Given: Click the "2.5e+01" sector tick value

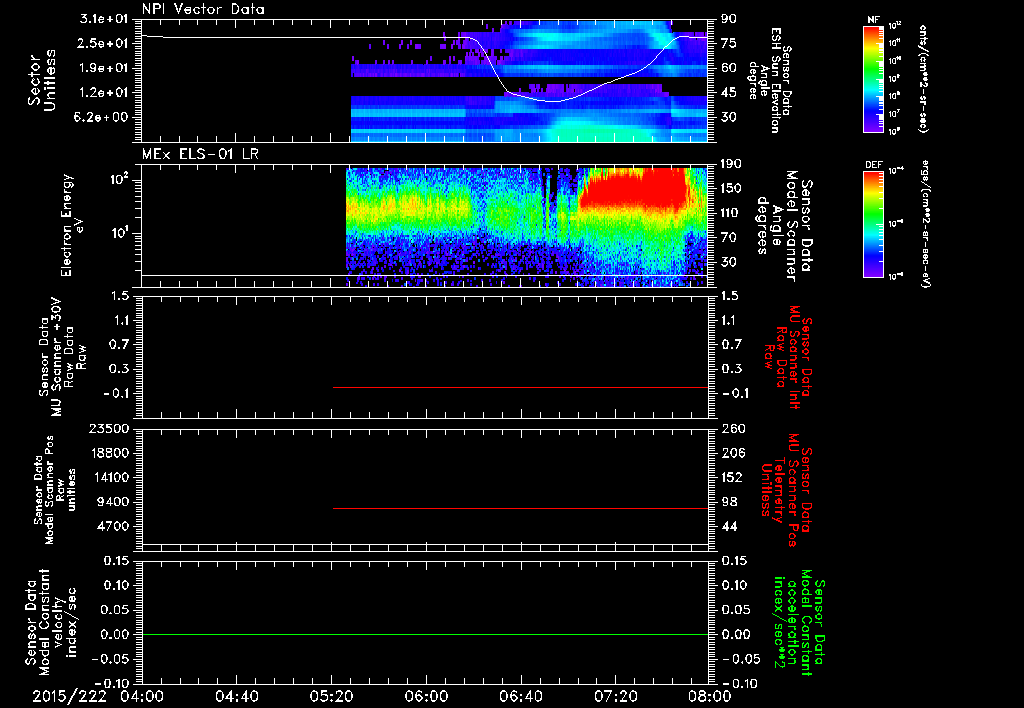Looking at the screenshot, I should [104, 43].
